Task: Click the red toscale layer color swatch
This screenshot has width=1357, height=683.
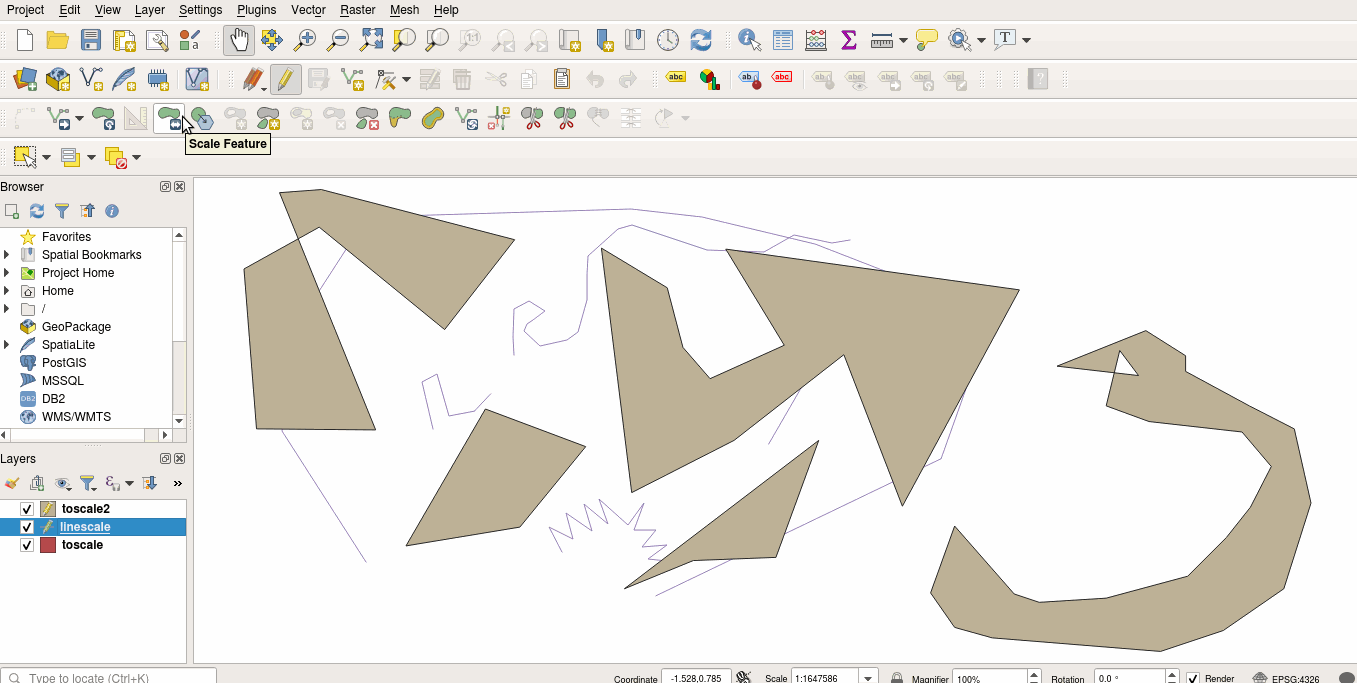Action: [x=47, y=545]
